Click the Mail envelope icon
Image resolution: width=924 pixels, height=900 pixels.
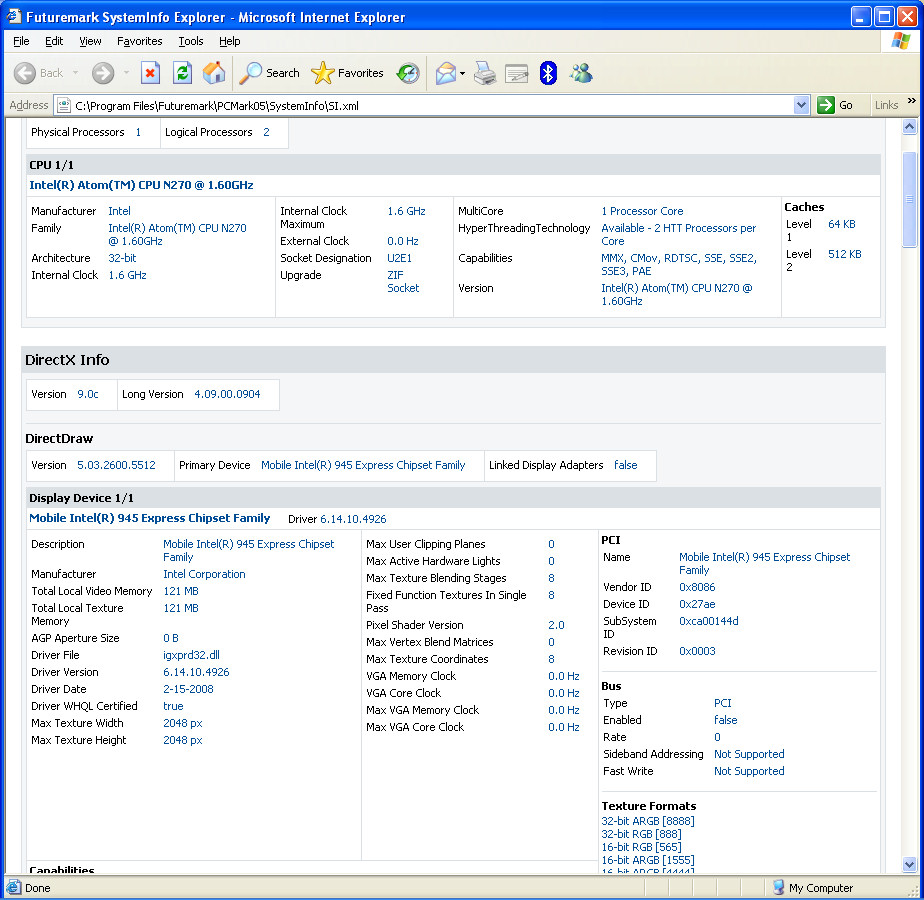click(x=446, y=73)
